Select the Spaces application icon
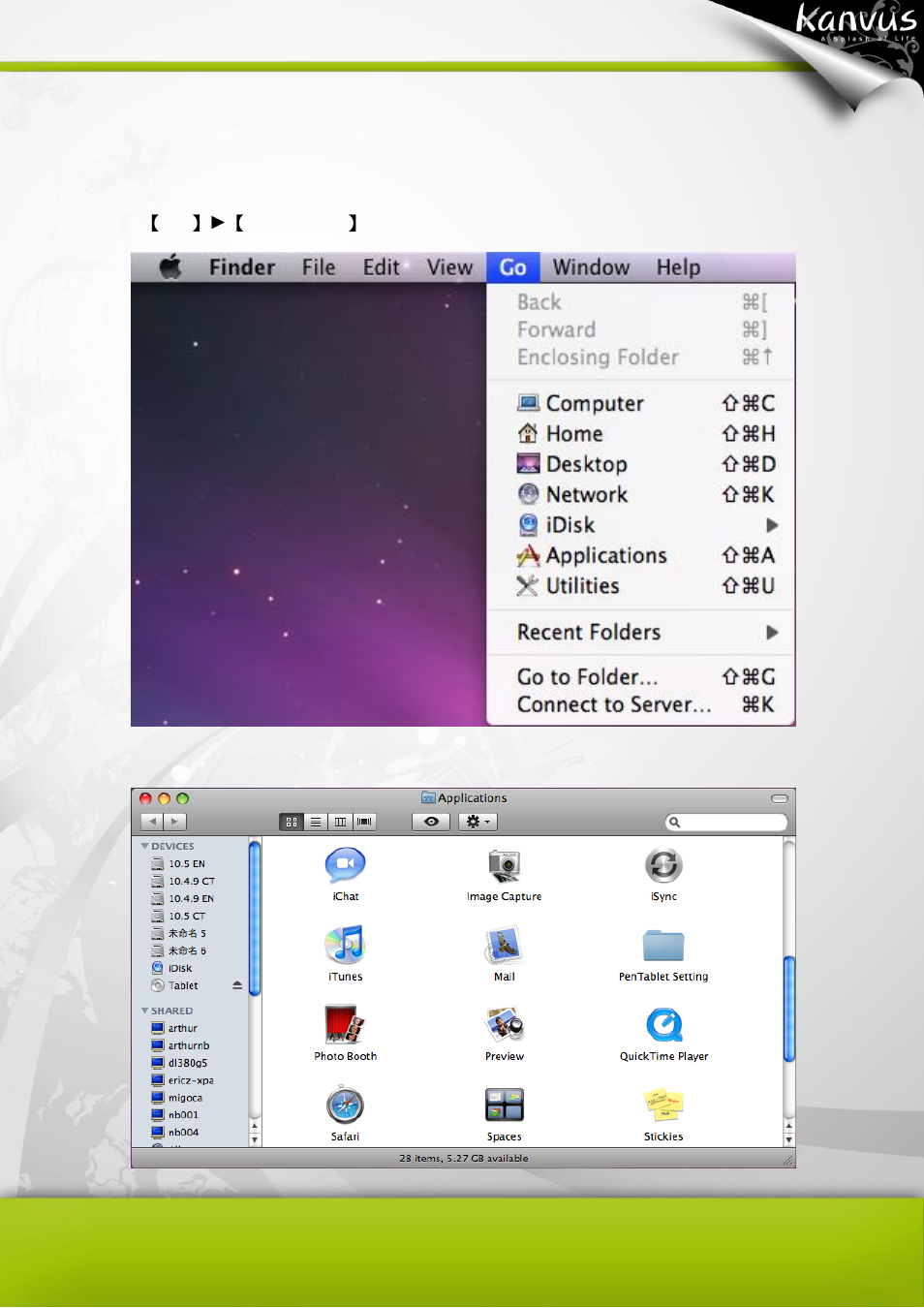This screenshot has width=924, height=1308. [x=505, y=1106]
